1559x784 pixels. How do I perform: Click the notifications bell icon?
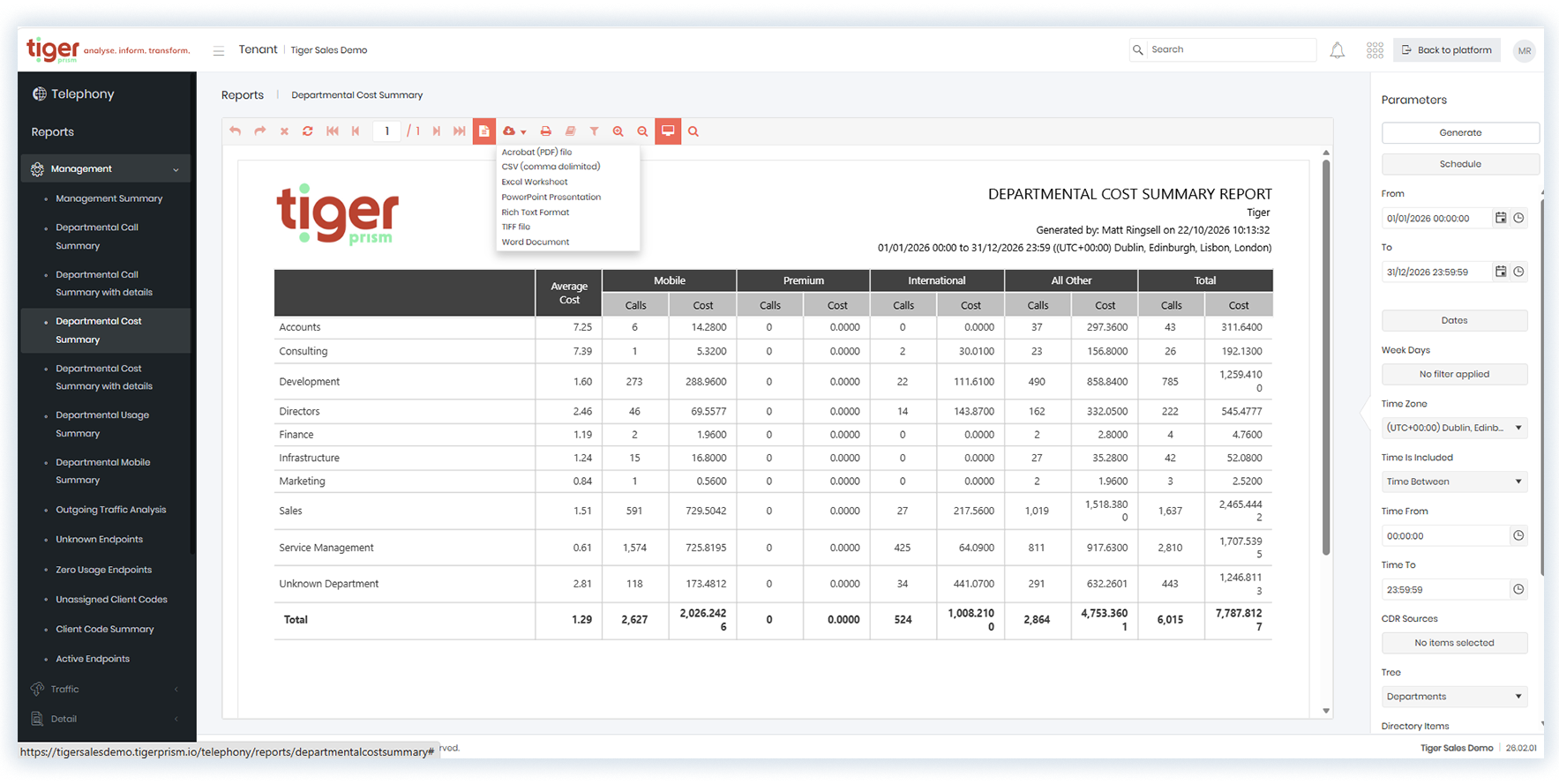(1338, 50)
